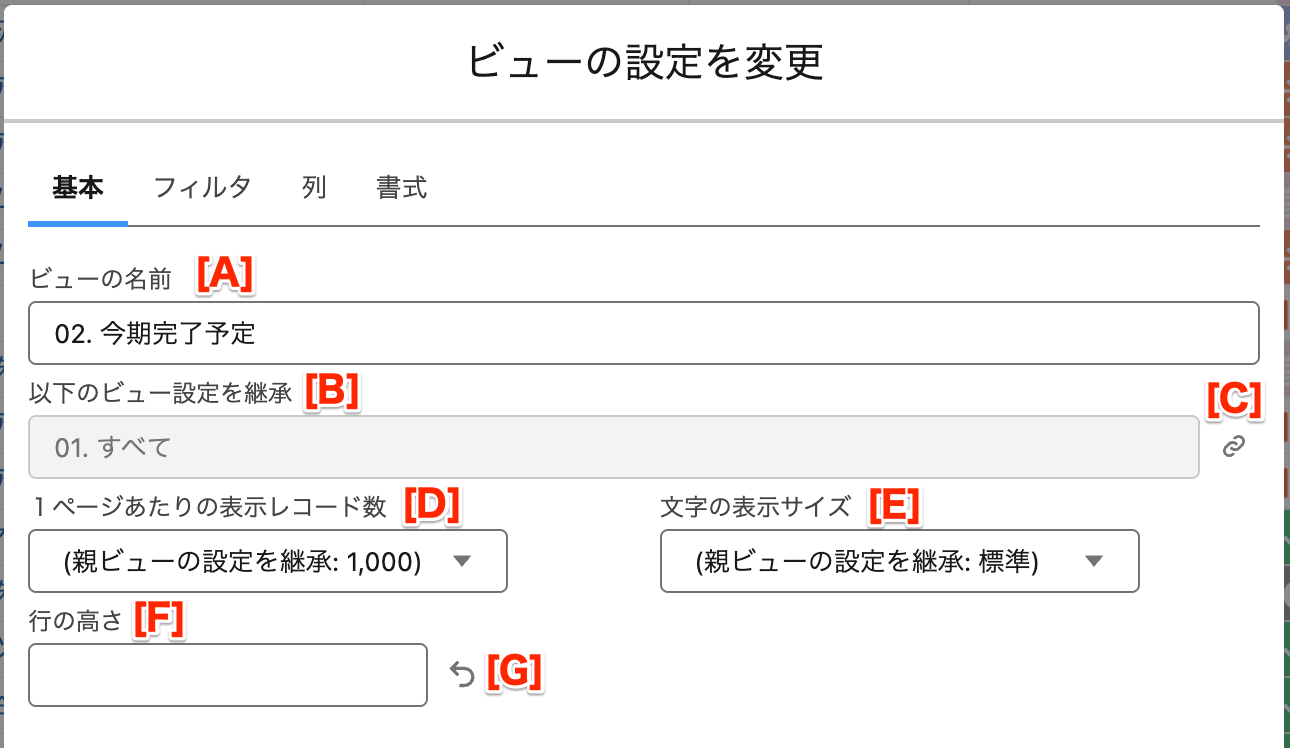The height and width of the screenshot is (748, 1290).
Task: Click the ビューの名前 label
Action: pos(101,279)
